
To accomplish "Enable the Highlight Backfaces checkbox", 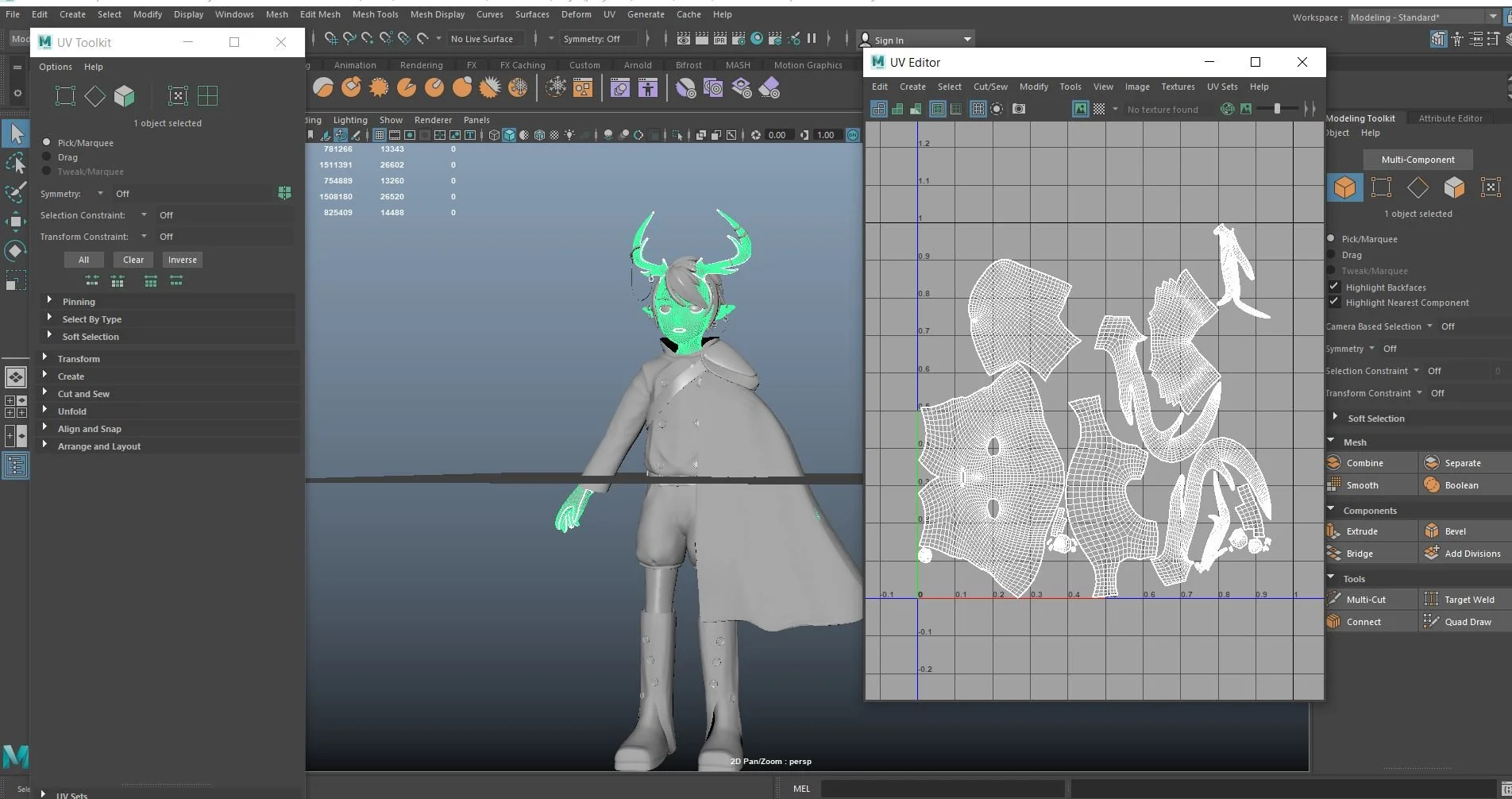I will (1334, 287).
